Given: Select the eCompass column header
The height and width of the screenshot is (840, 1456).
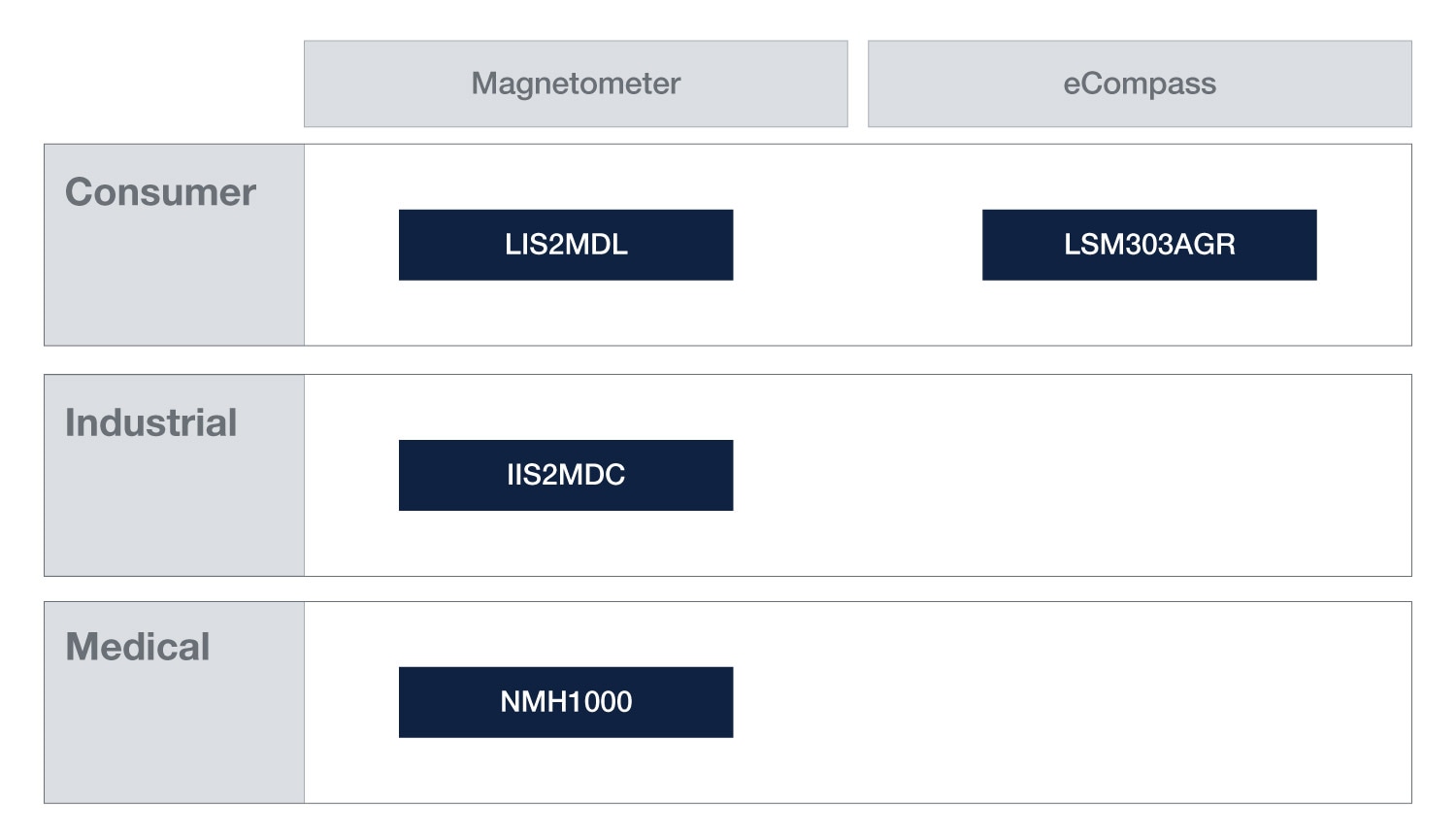Looking at the screenshot, I should pos(1140,84).
